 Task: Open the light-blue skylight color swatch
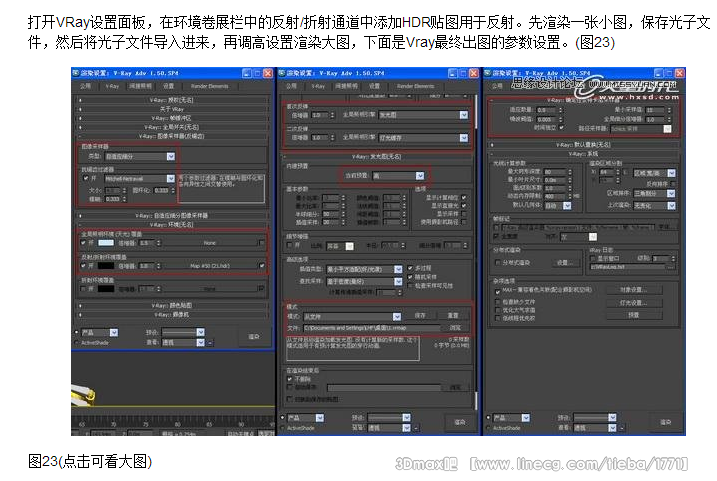(x=106, y=243)
